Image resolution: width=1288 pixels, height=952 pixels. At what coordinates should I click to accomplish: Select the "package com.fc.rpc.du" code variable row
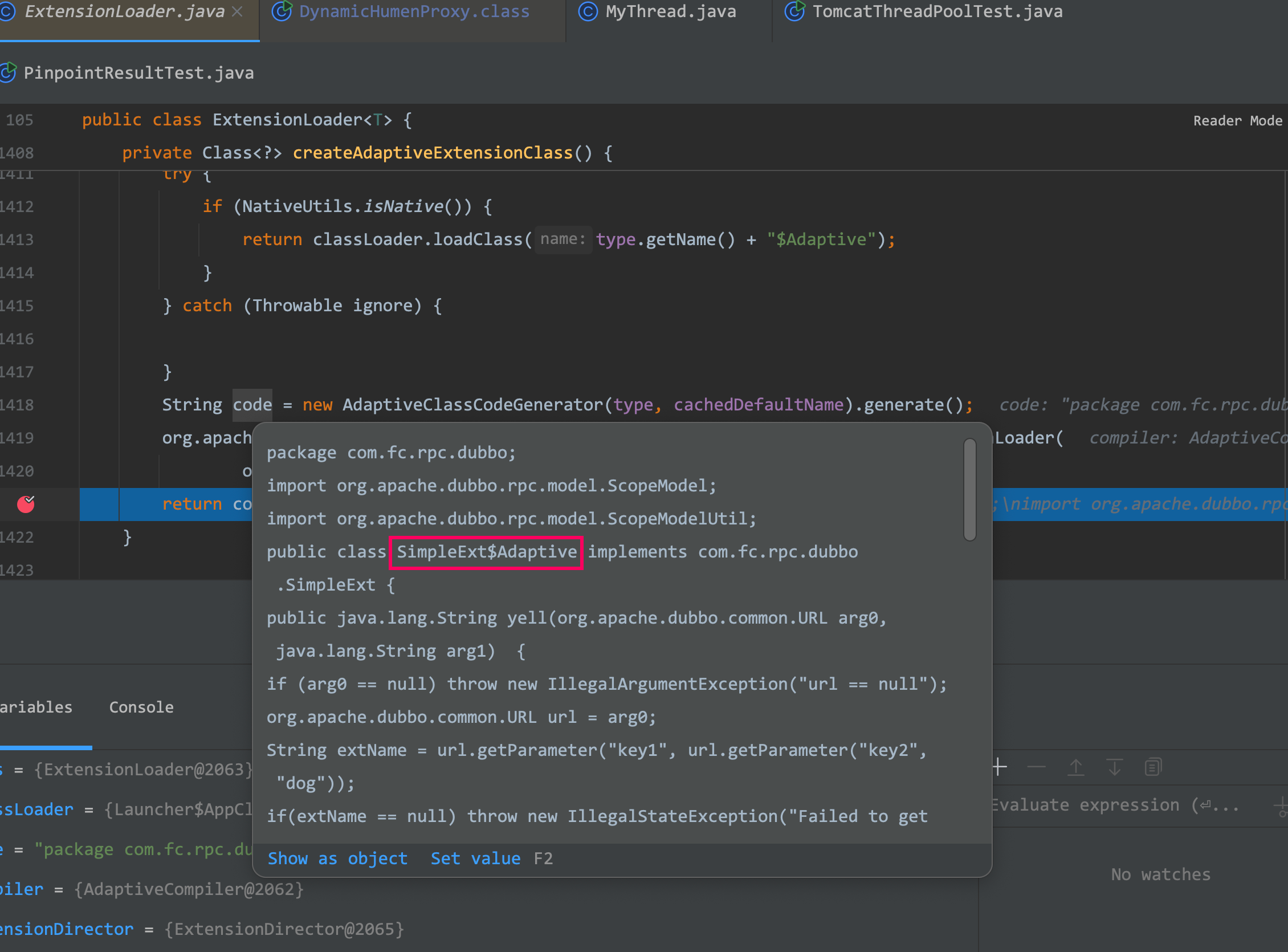(x=125, y=849)
